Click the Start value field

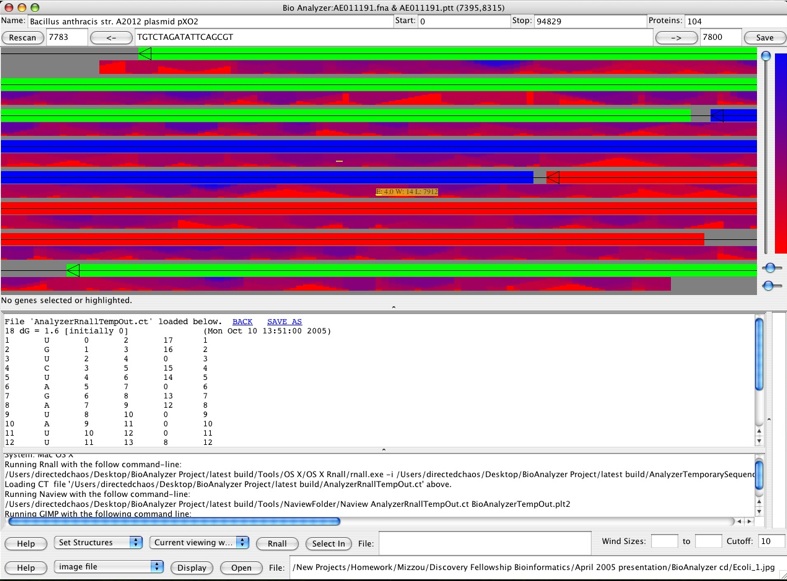pyautogui.click(x=463, y=21)
